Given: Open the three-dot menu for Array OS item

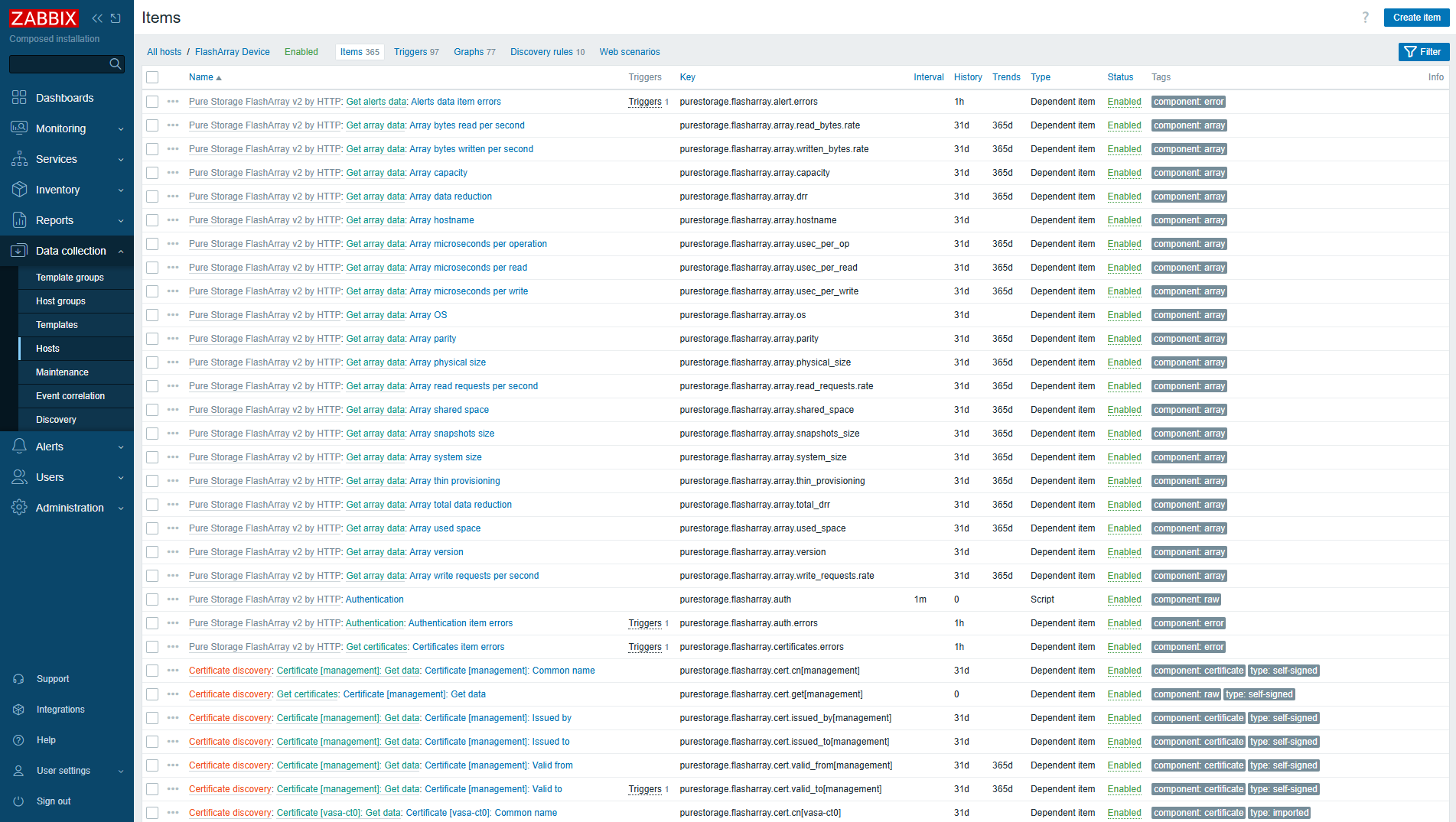Looking at the screenshot, I should [x=173, y=315].
